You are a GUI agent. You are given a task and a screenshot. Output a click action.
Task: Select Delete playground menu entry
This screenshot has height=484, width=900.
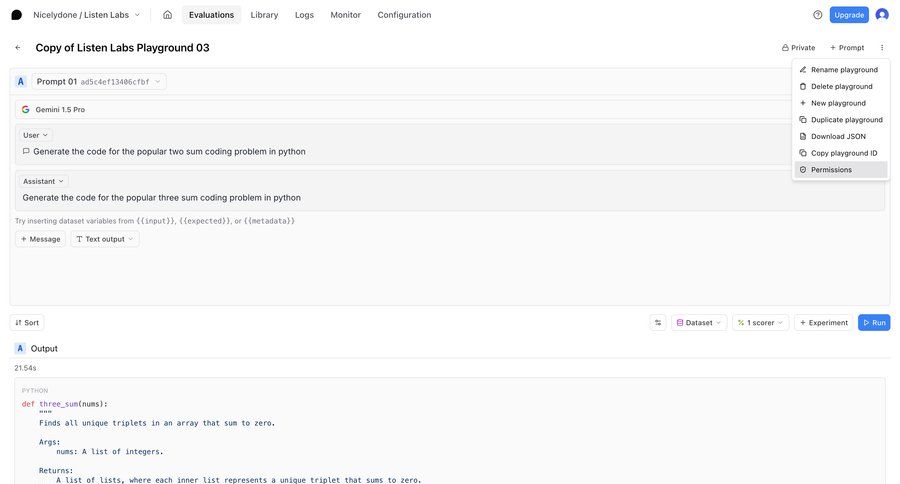point(840,86)
